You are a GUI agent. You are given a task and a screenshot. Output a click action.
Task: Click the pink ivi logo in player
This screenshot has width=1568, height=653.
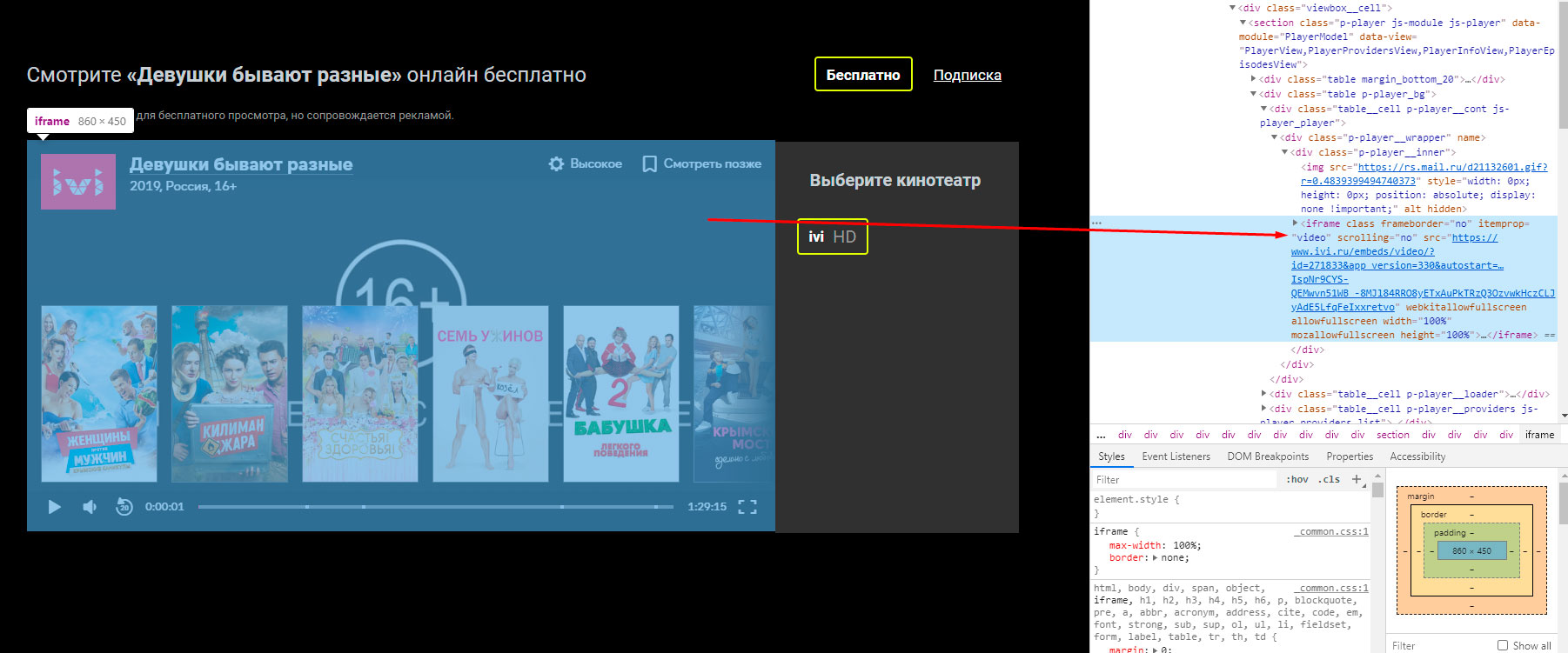[x=78, y=182]
